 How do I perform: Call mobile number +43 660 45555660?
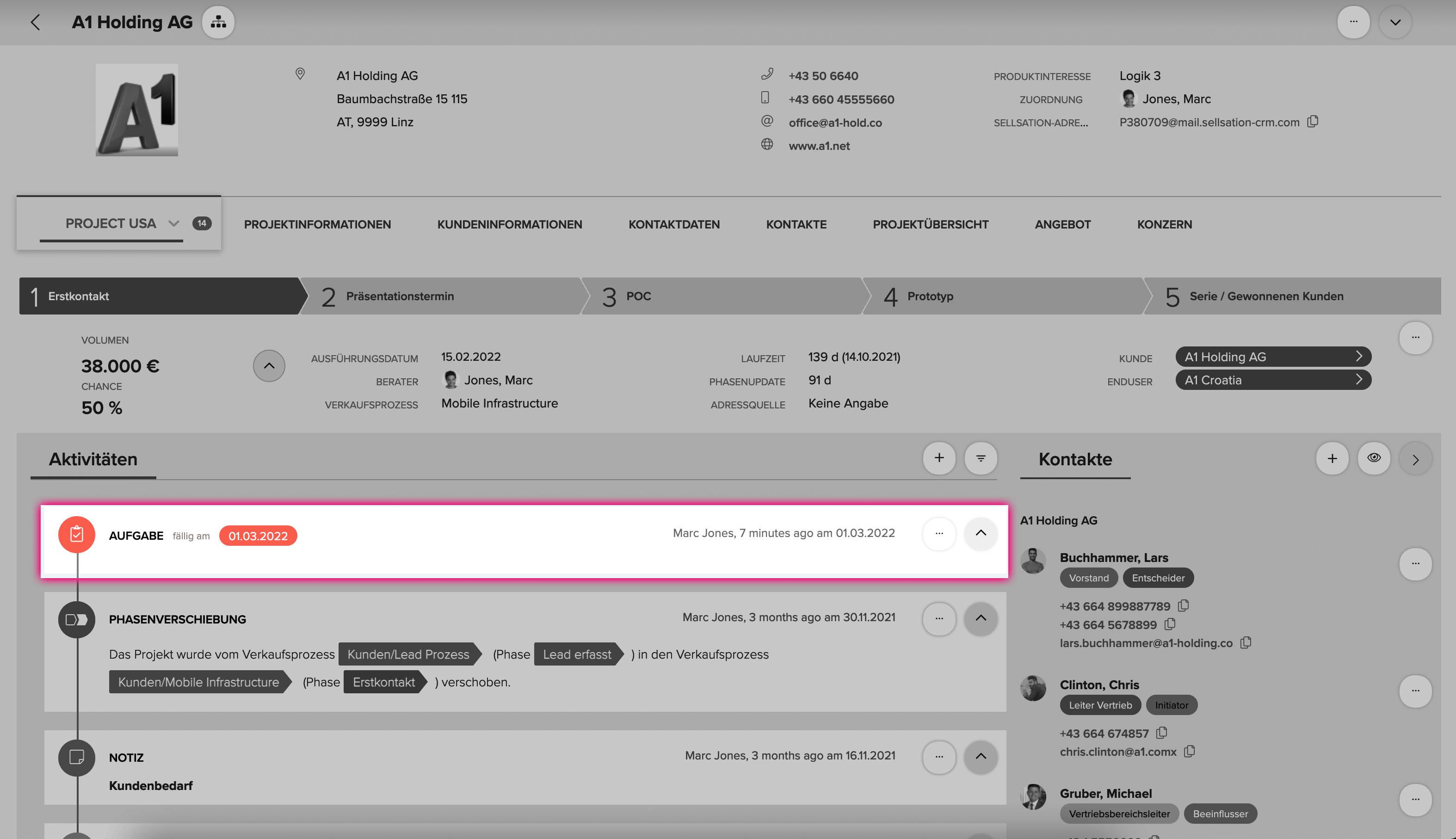[841, 99]
